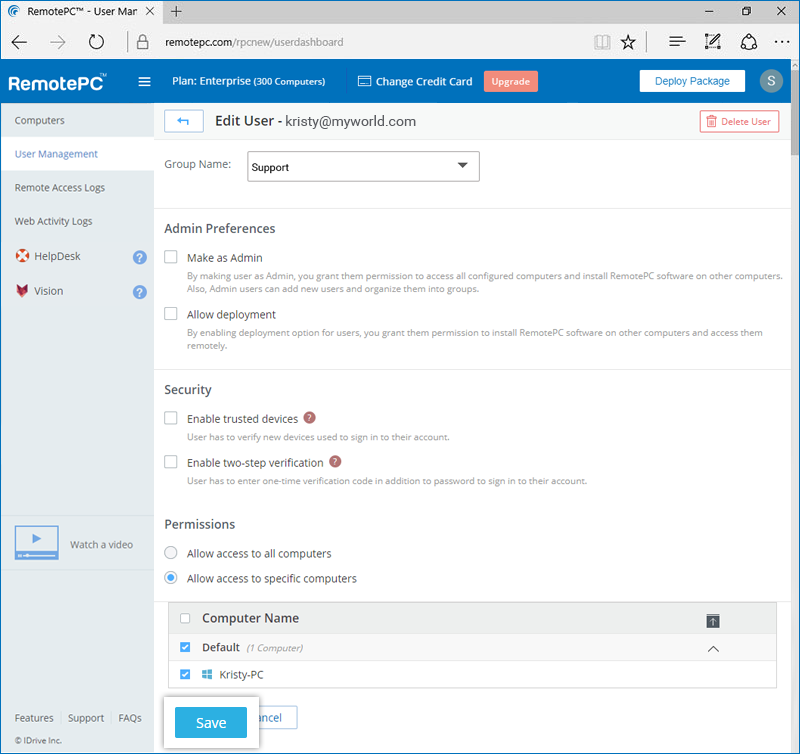Click the upload arrow icon in Computer Name header

pyautogui.click(x=713, y=621)
